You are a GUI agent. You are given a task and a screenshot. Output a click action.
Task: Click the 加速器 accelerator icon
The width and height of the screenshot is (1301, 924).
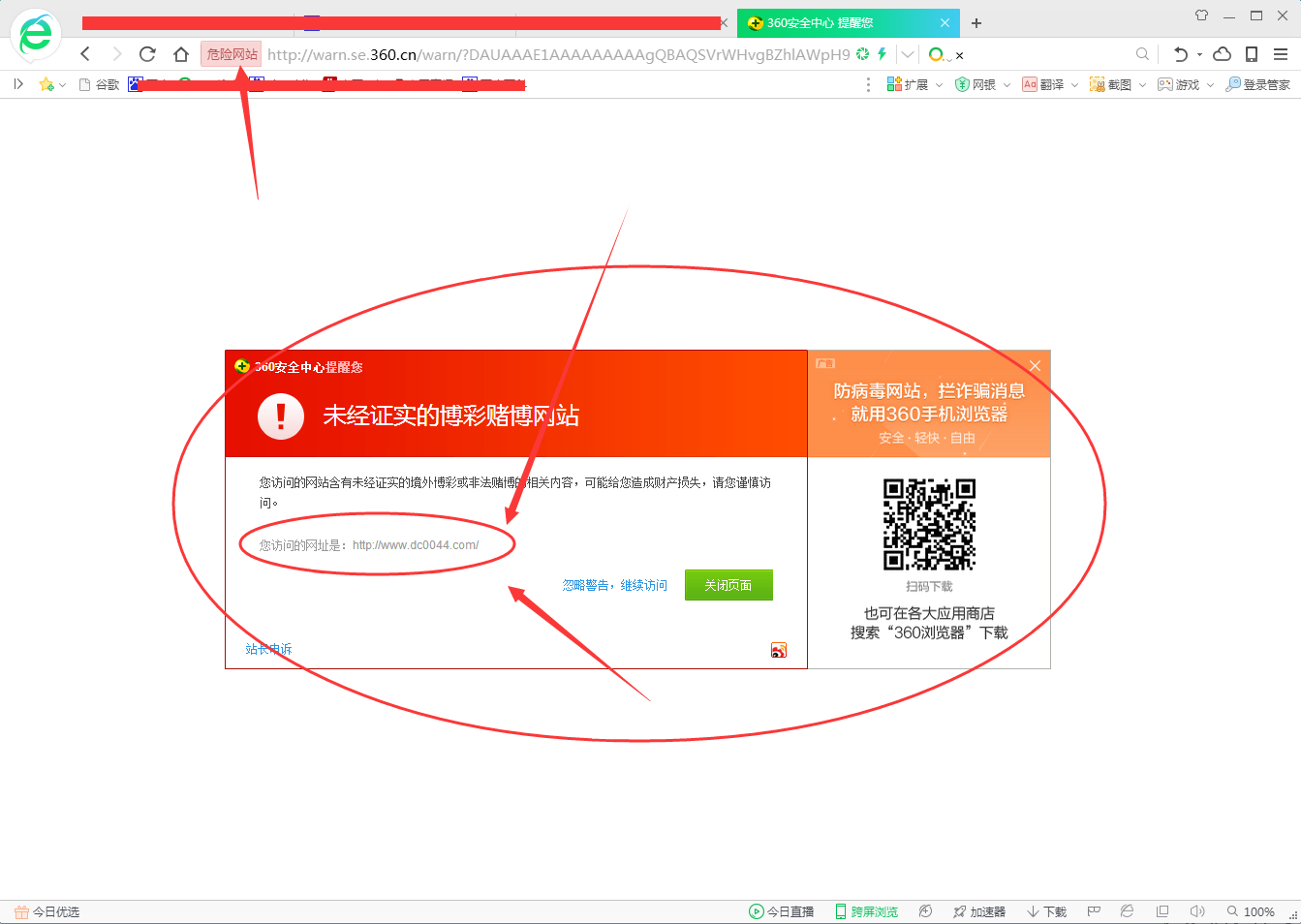(978, 911)
